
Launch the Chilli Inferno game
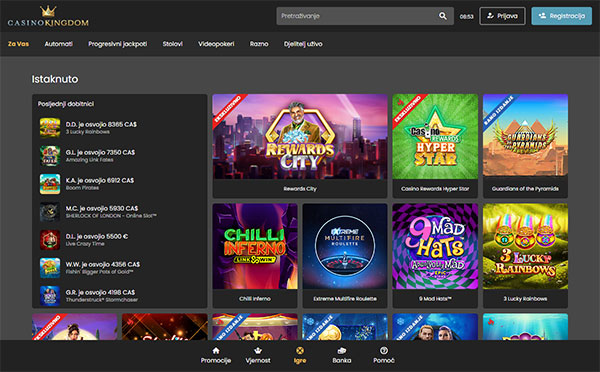tap(255, 246)
